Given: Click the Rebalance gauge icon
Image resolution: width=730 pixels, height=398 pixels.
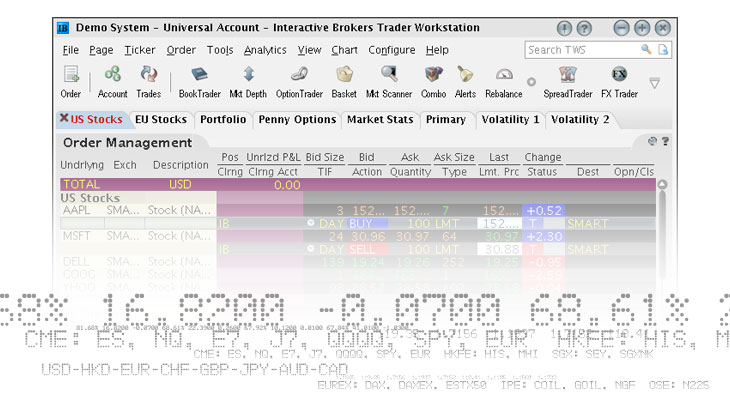Looking at the screenshot, I should point(504,82).
